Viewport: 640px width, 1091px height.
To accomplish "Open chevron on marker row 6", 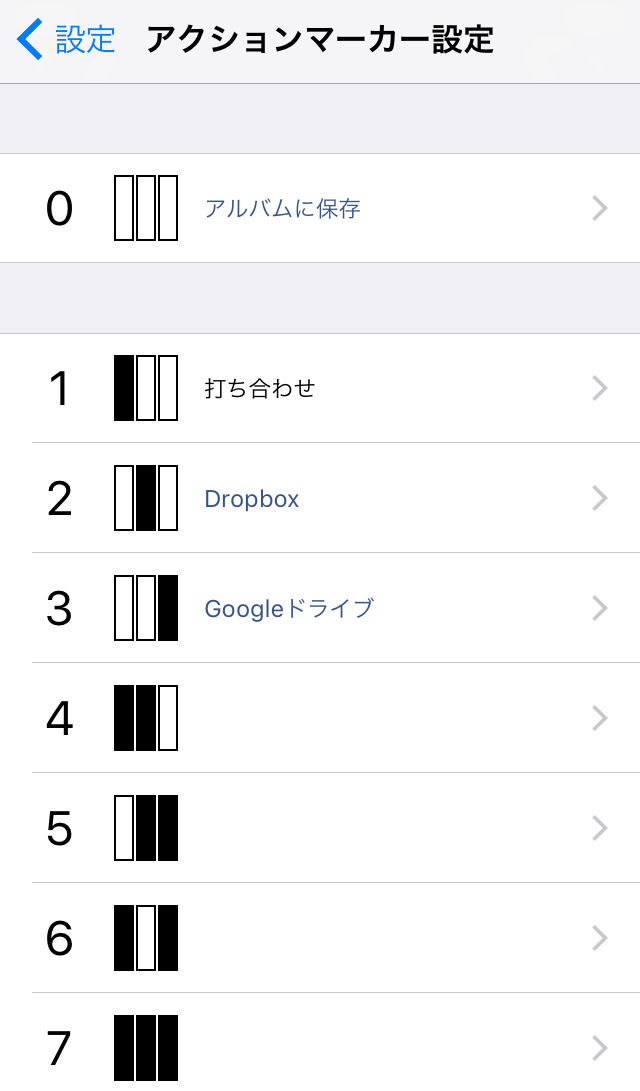I will click(600, 938).
